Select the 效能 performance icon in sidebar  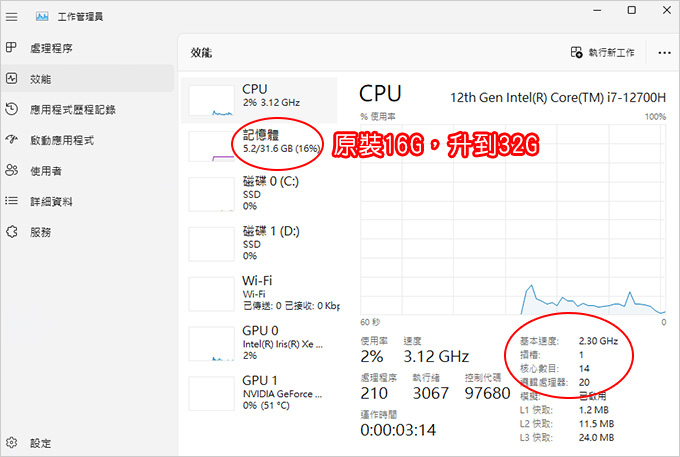[11, 78]
